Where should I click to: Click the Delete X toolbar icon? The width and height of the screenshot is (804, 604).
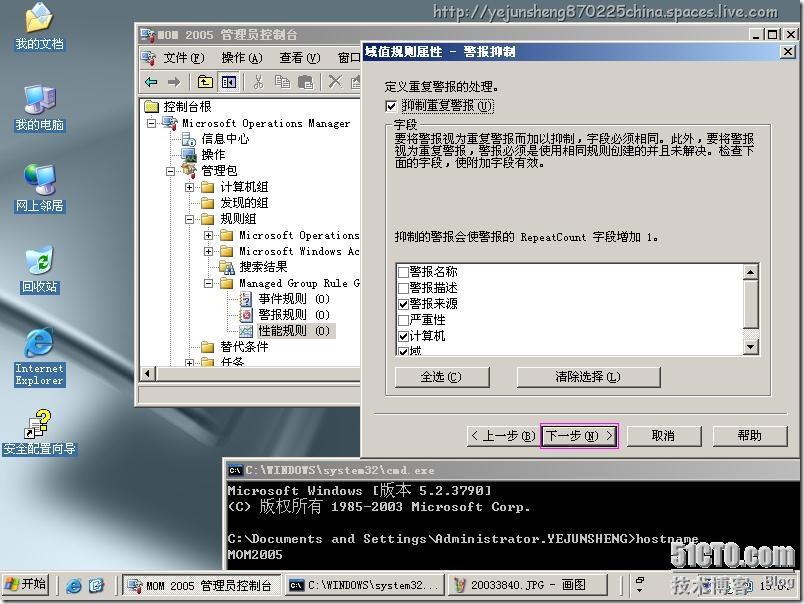335,82
